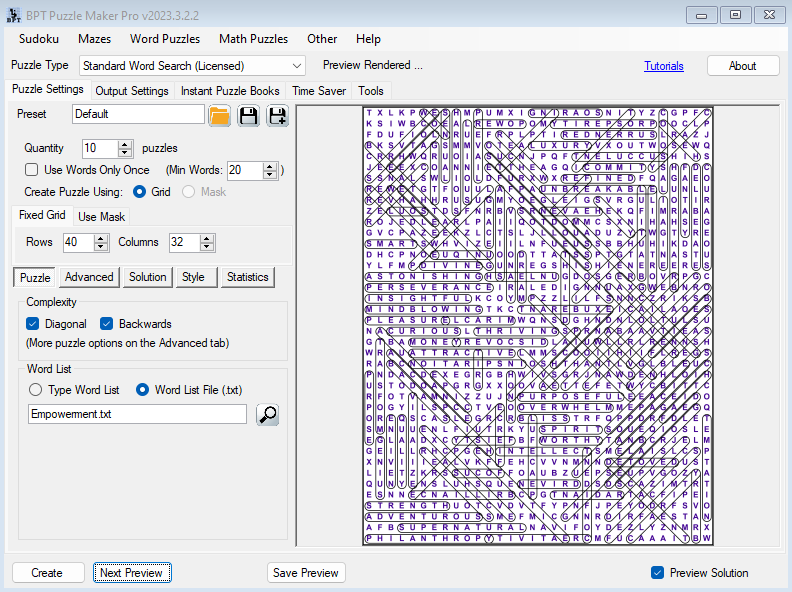Browse for a word list file with the magnifier
The image size is (792, 592).
[x=267, y=414]
